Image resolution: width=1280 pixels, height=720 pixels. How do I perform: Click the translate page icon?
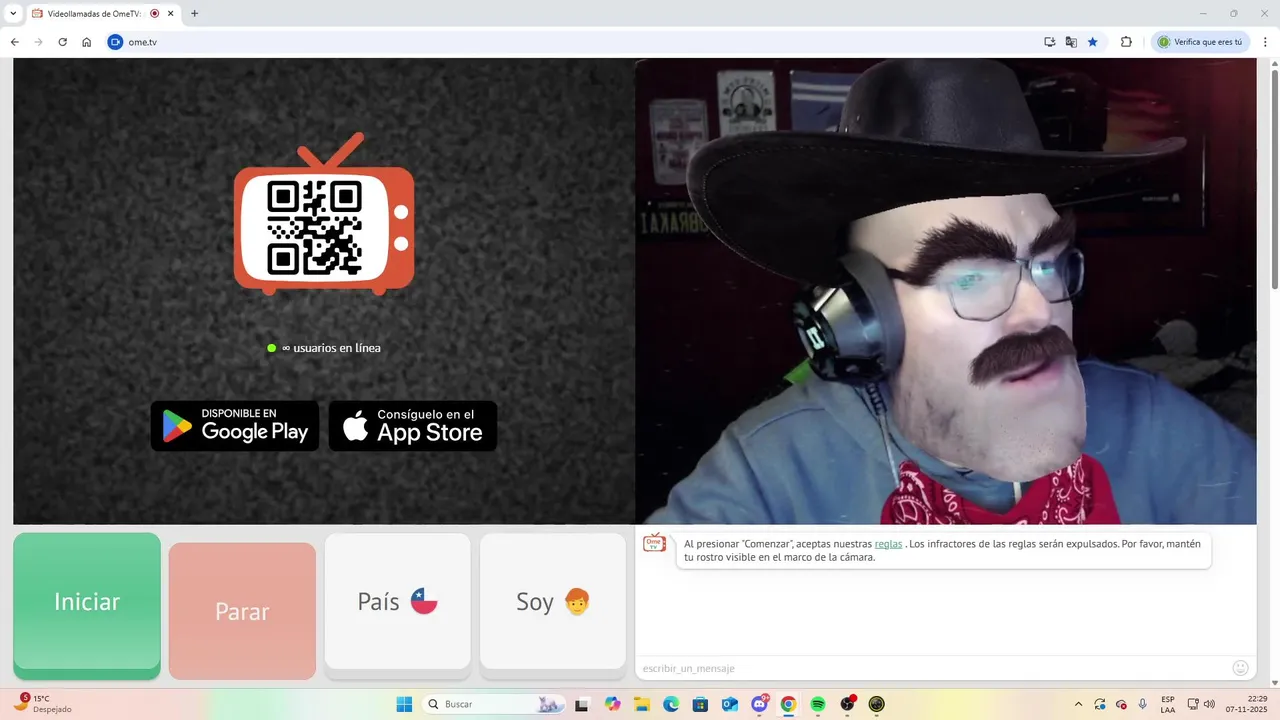click(1071, 42)
